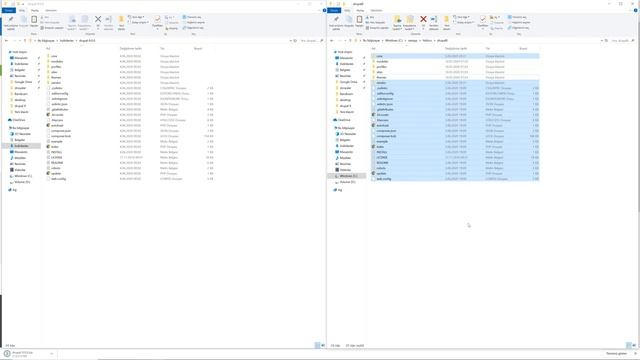Click search box in drupal8 window
The height and width of the screenshot is (360, 640).
(623, 41)
